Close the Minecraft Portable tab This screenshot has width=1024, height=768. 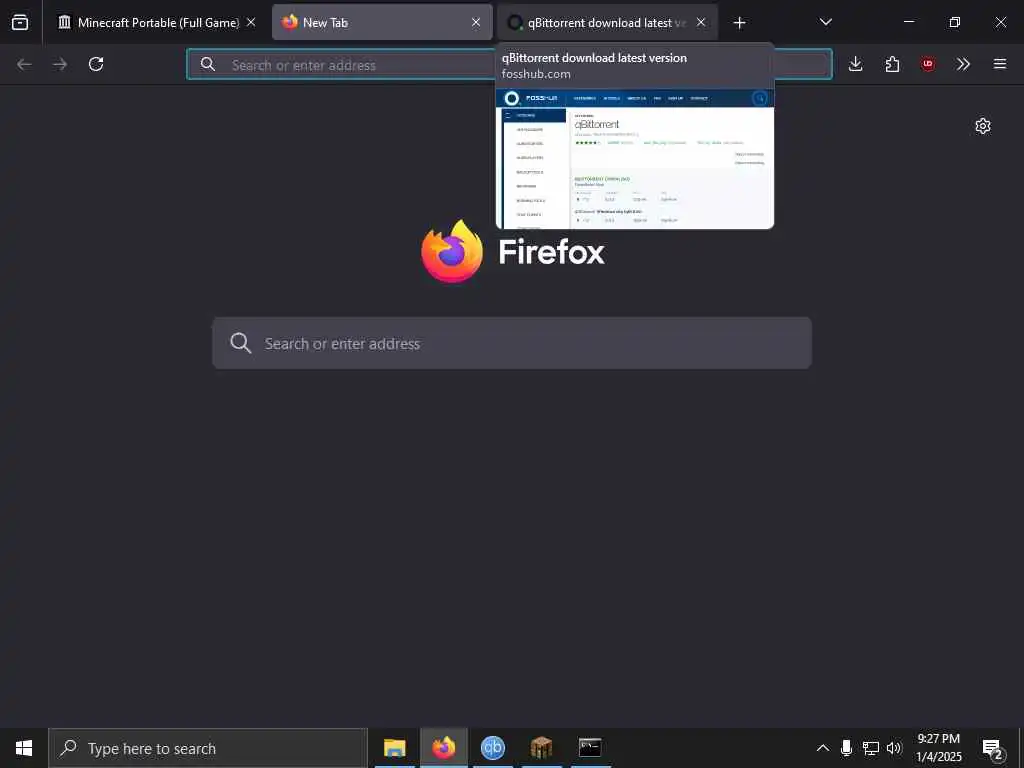tap(251, 22)
